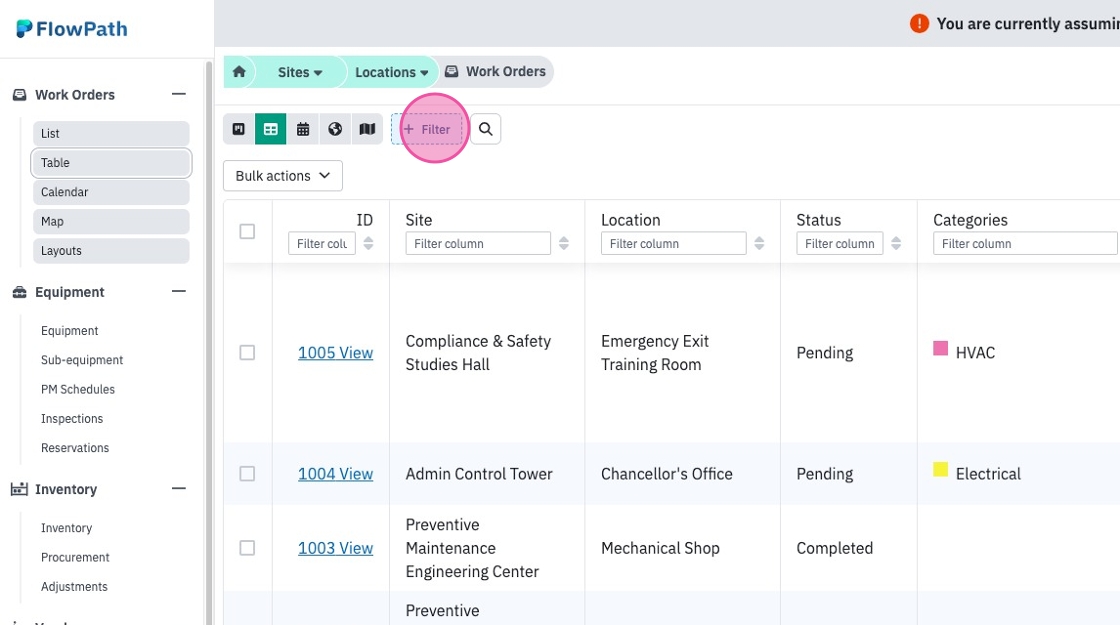The image size is (1120, 625).
Task: Switch to kanban board view icon
Action: pos(239,129)
